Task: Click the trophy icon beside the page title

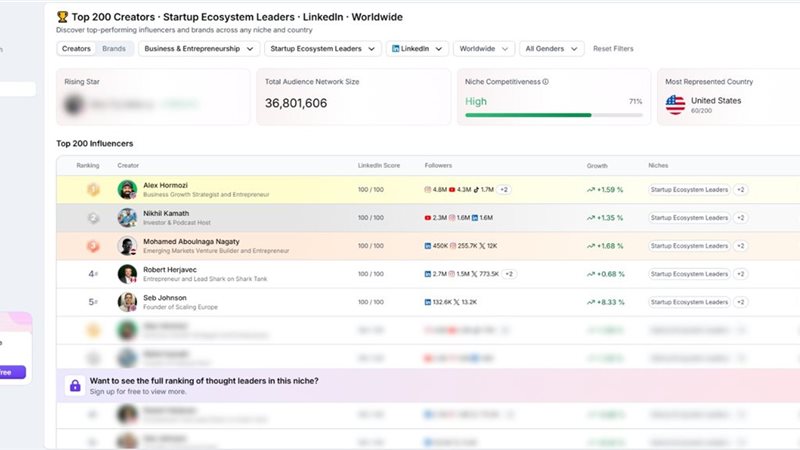Action: point(62,17)
